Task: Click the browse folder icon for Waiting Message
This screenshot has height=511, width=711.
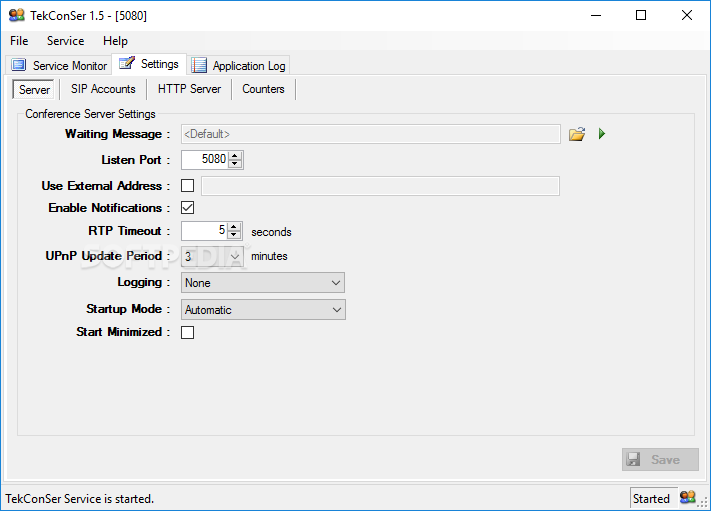Action: pyautogui.click(x=577, y=134)
